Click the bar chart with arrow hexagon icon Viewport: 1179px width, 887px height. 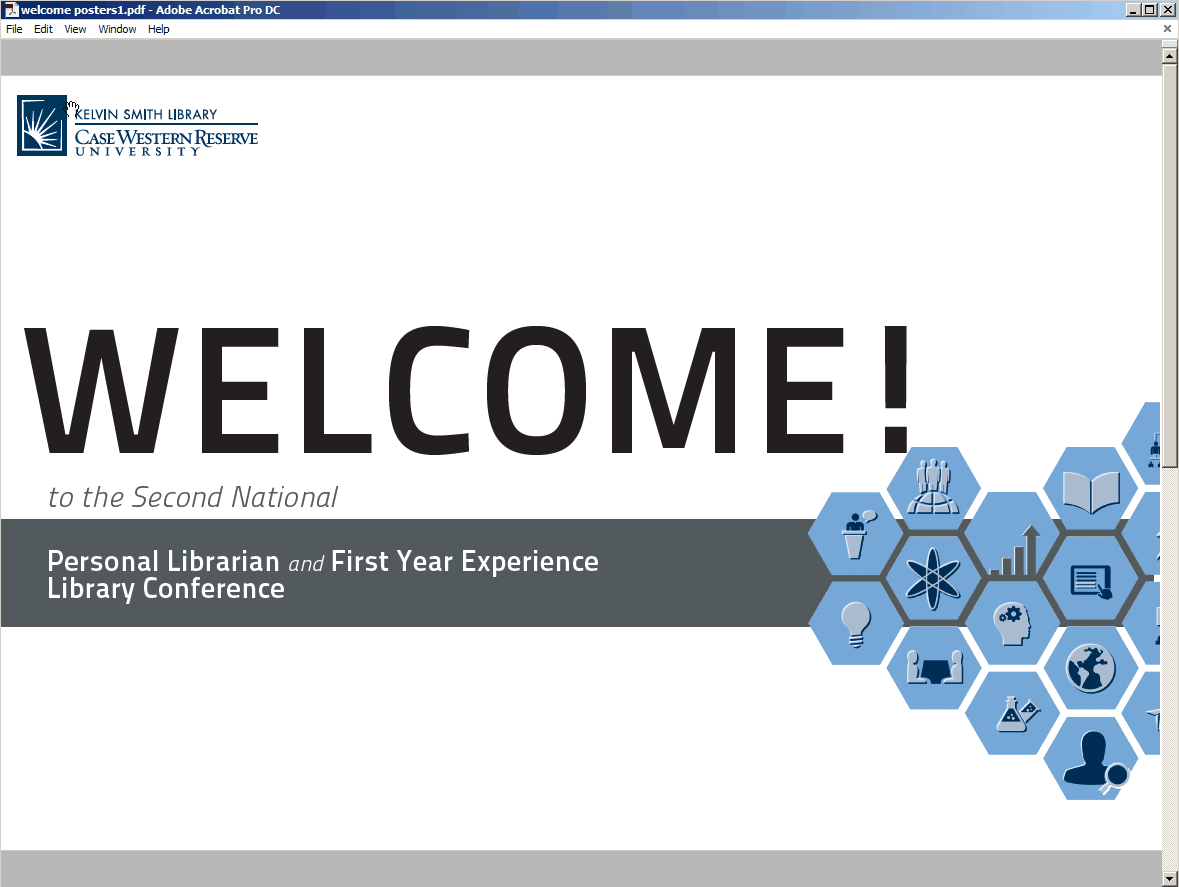coord(1012,534)
